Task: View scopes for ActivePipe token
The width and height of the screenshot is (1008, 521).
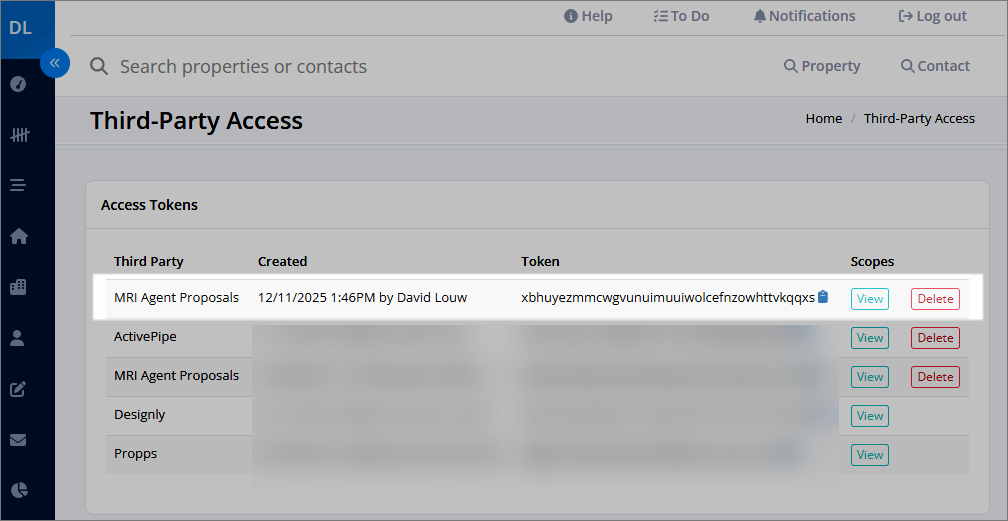Action: (x=870, y=338)
